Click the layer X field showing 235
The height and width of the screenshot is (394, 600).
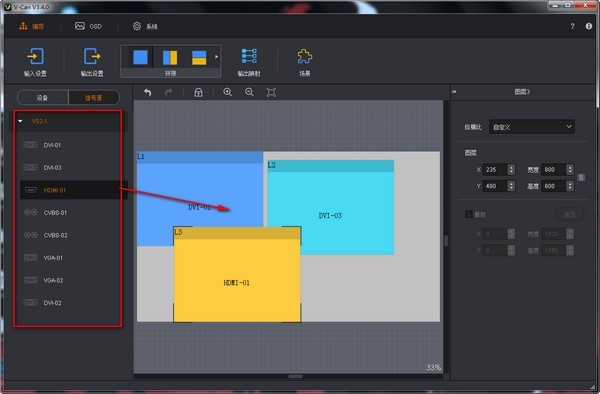(495, 169)
